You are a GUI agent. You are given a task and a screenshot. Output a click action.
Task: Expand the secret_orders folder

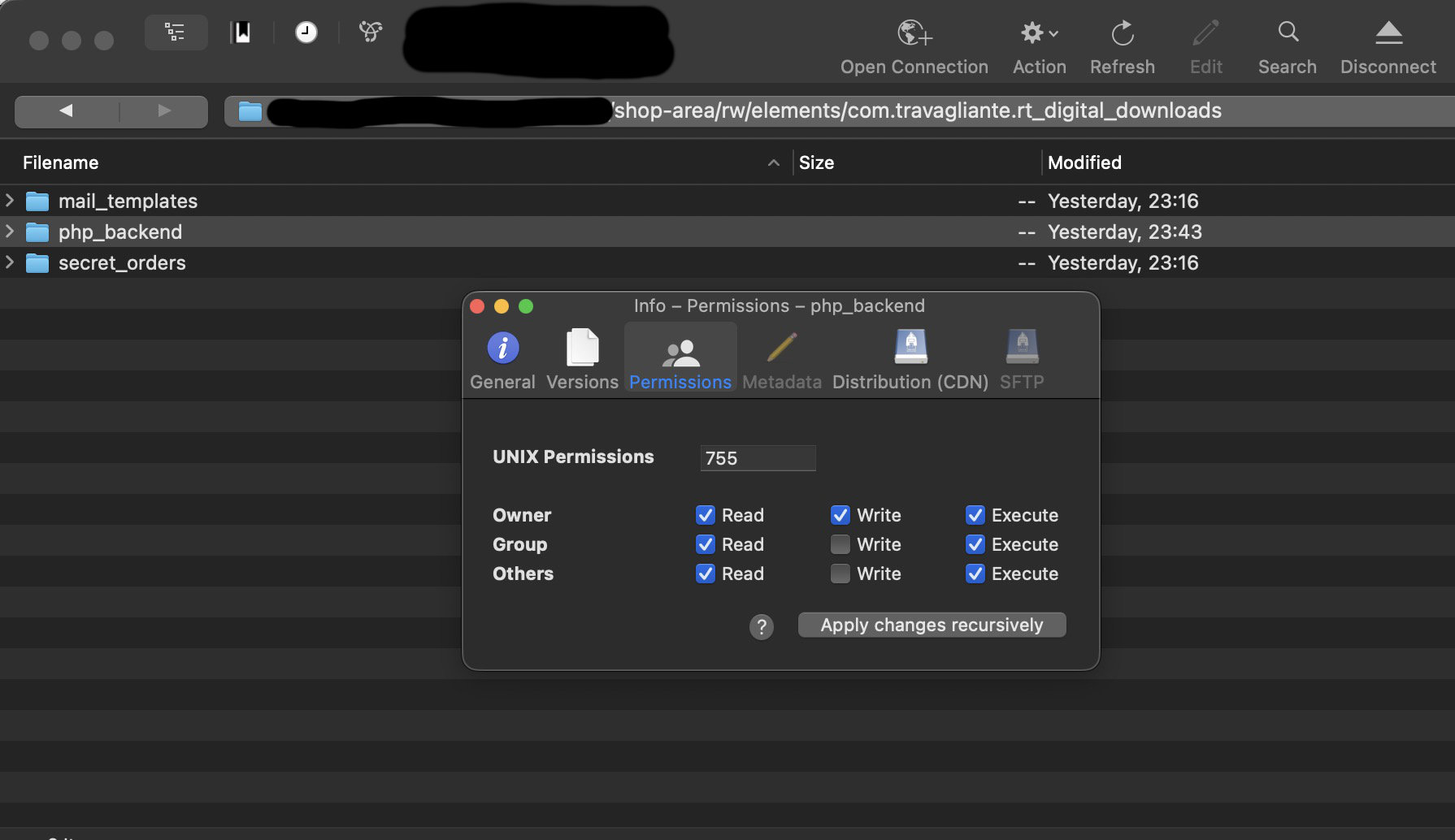10,262
